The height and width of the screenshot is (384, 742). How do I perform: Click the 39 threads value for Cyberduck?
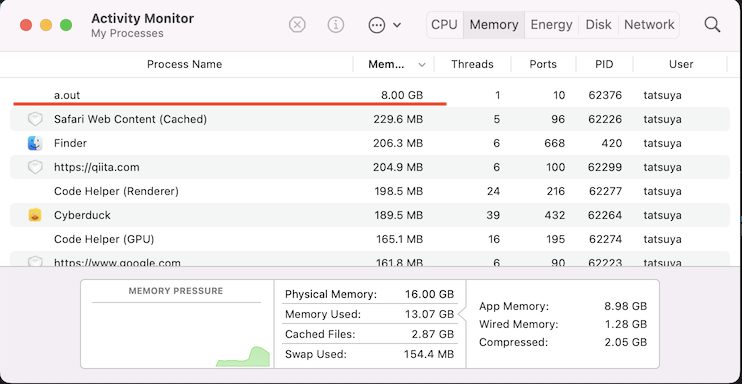(x=493, y=215)
